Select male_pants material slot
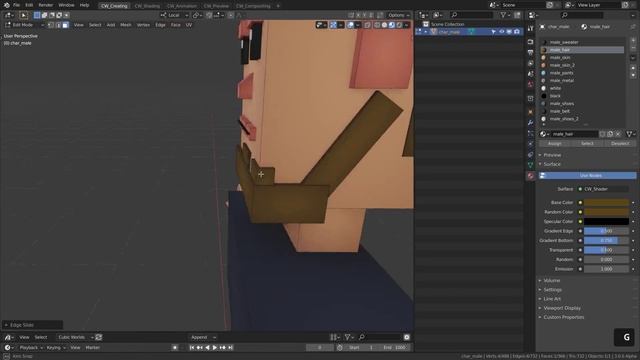Image resolution: width=640 pixels, height=360 pixels. click(x=582, y=73)
